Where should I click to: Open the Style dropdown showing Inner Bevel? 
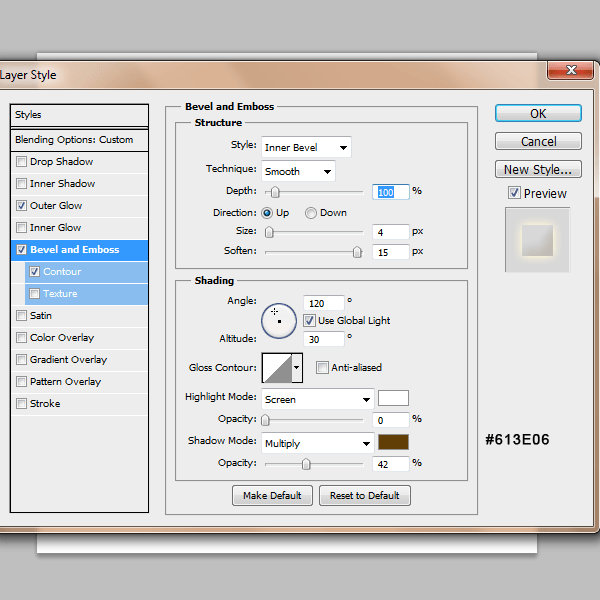(306, 147)
